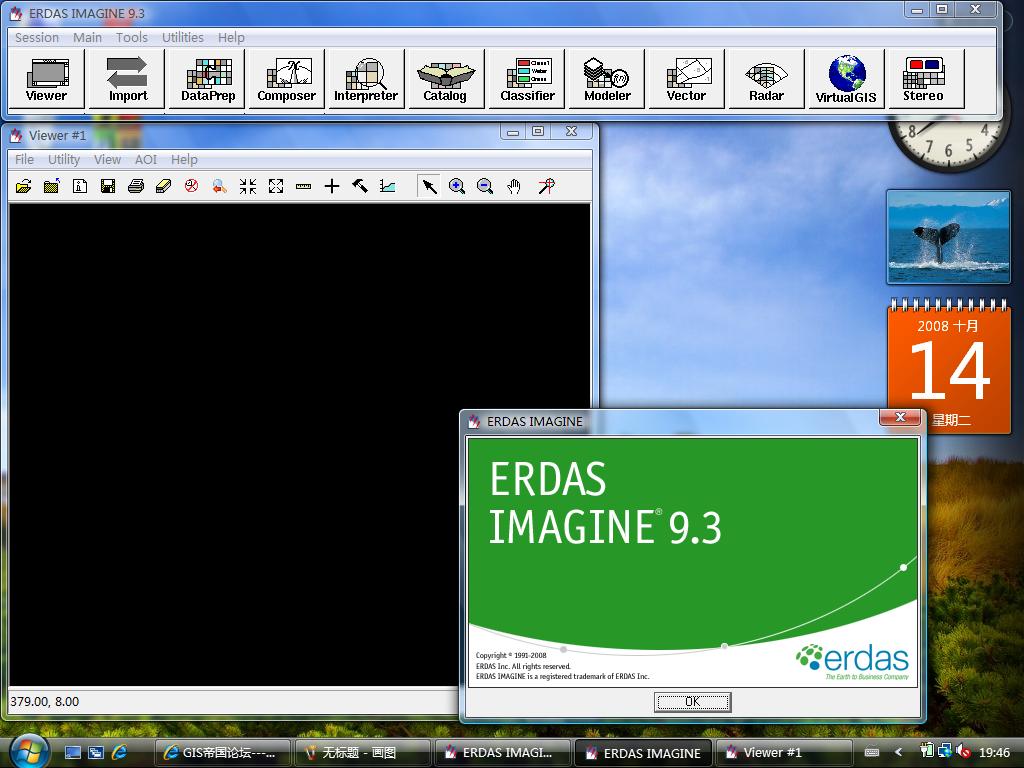Open the AOI menu in Viewer #1
This screenshot has width=1024, height=768.
[x=146, y=159]
